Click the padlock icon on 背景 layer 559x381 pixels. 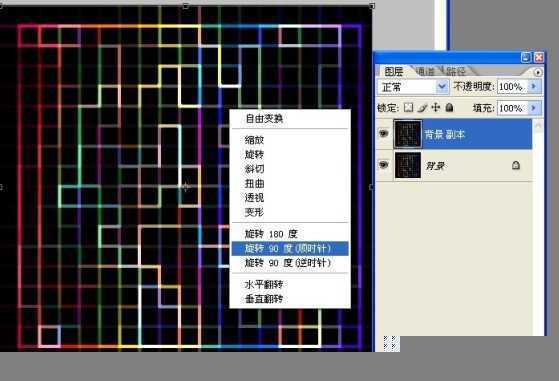coord(516,165)
